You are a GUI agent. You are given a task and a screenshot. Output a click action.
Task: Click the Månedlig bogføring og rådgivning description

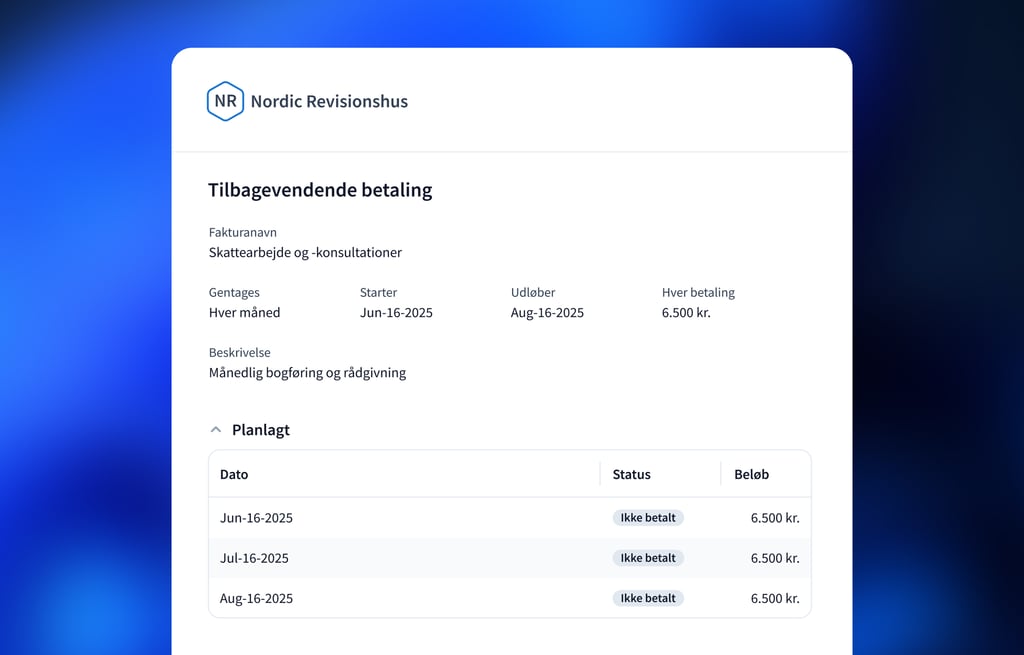click(x=307, y=373)
